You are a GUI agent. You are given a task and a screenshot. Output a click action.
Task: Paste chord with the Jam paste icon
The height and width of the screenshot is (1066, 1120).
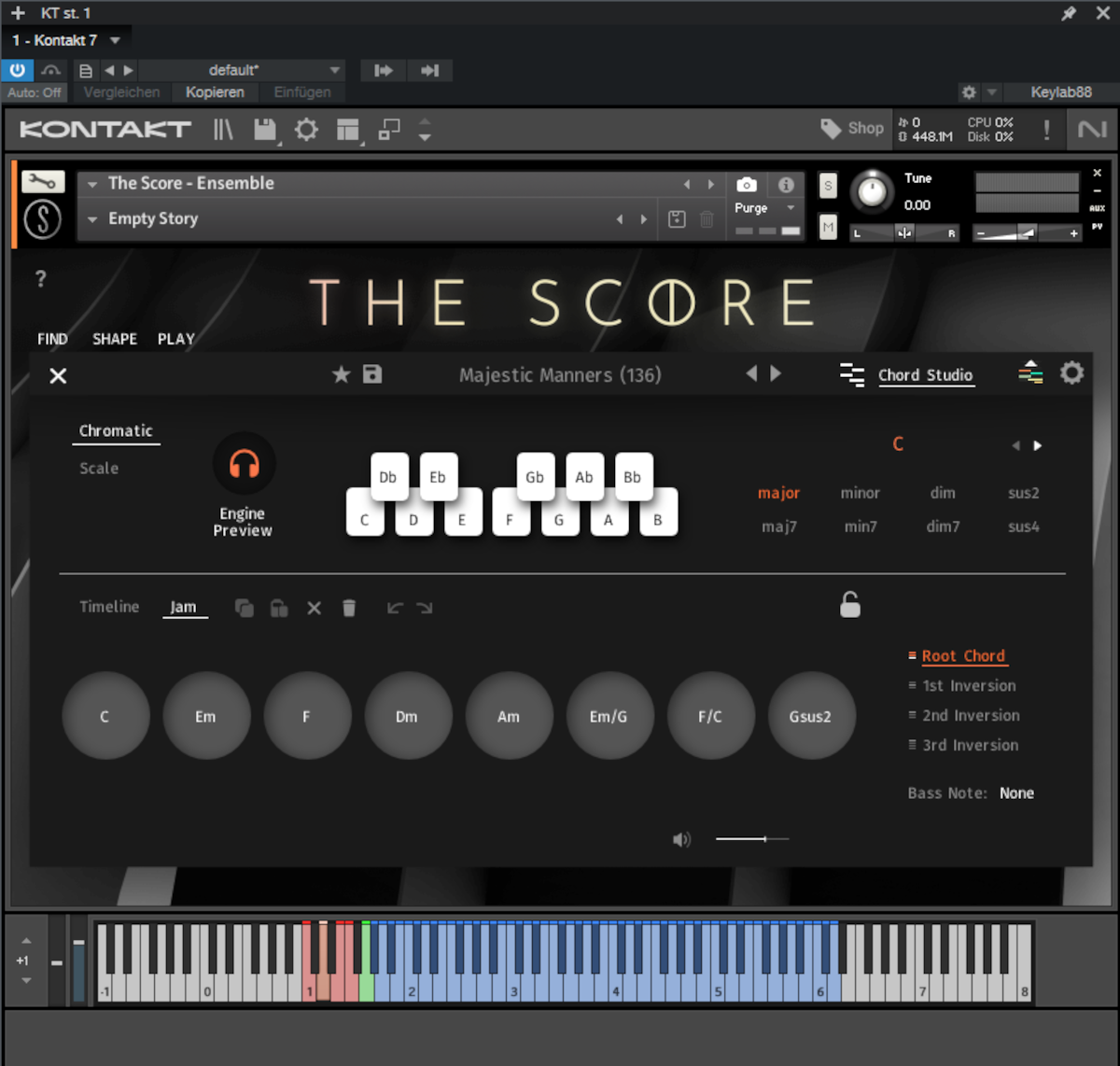tap(278, 608)
